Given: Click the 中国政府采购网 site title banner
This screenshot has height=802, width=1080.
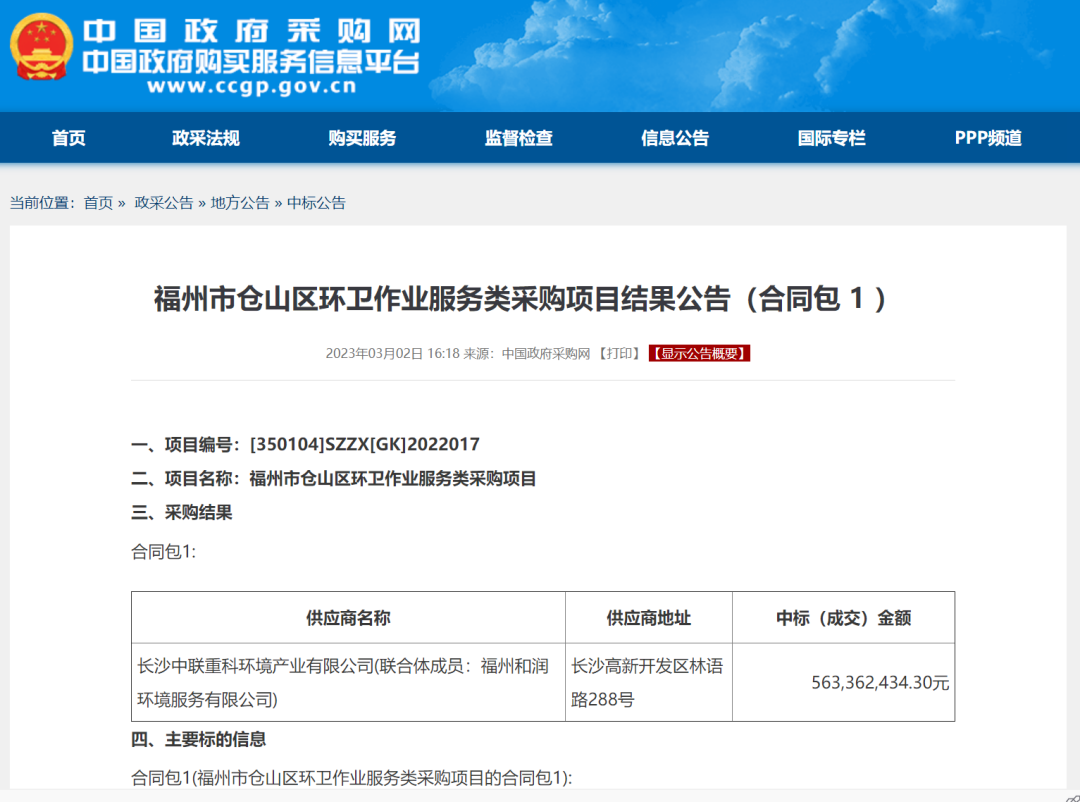Looking at the screenshot, I should click(251, 31).
